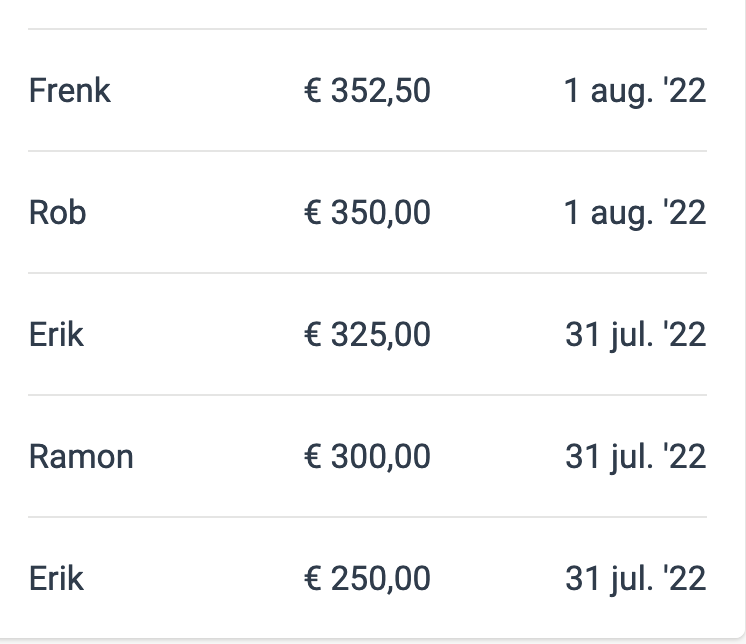
Task: Click the euro sign before 352,50
Action: point(312,91)
